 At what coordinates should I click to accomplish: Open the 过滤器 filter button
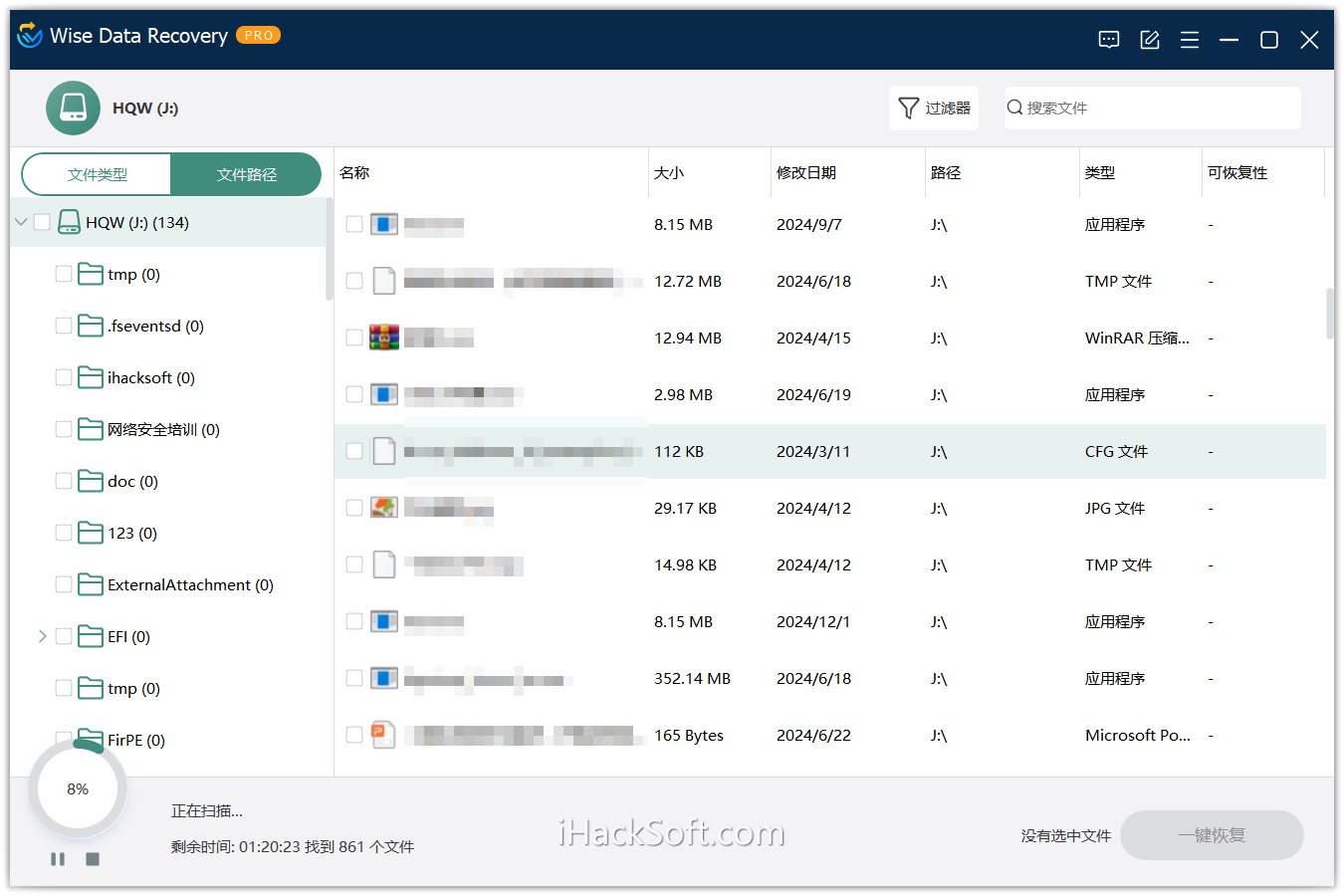tap(934, 108)
